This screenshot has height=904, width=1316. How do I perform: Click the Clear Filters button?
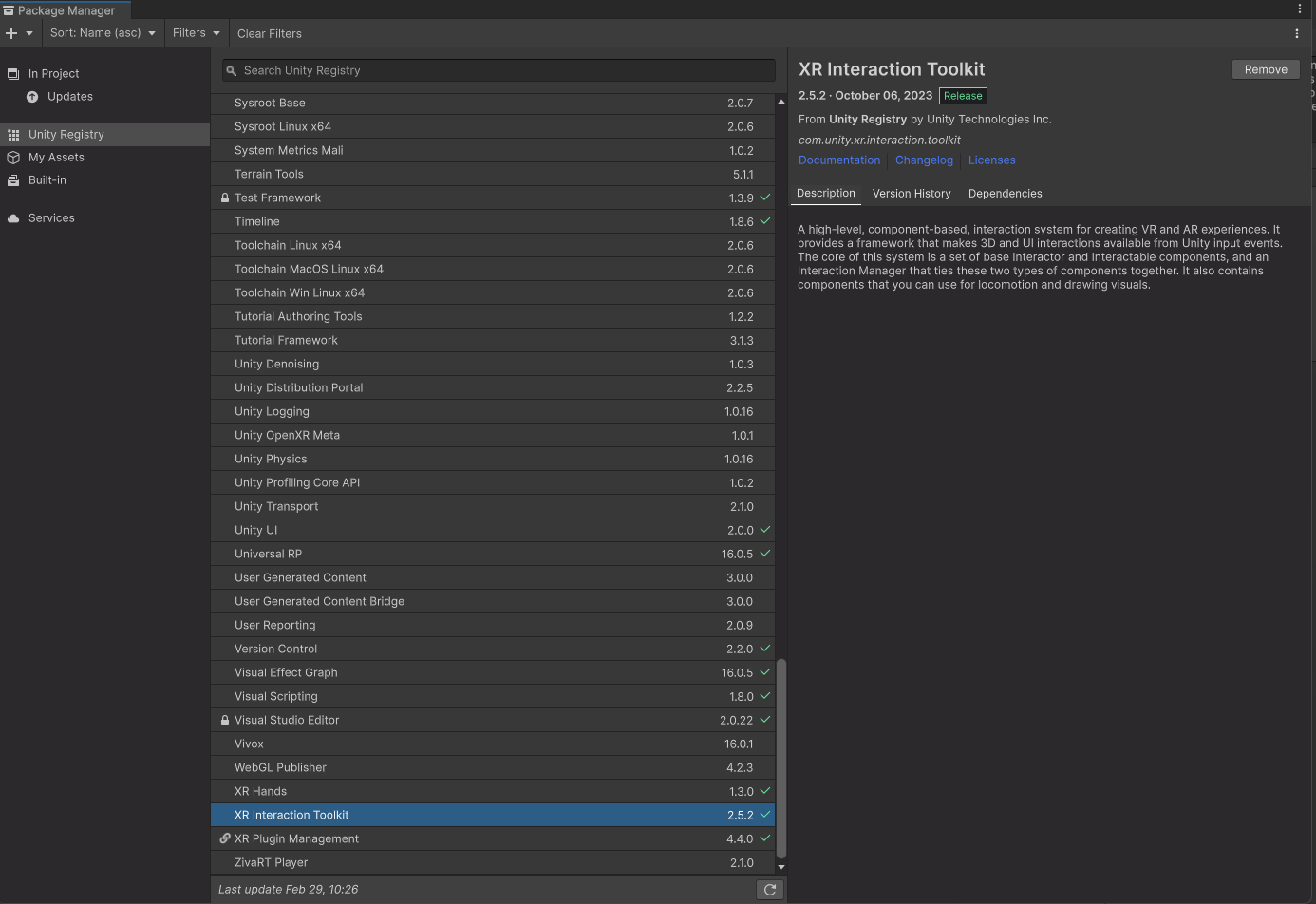269,32
